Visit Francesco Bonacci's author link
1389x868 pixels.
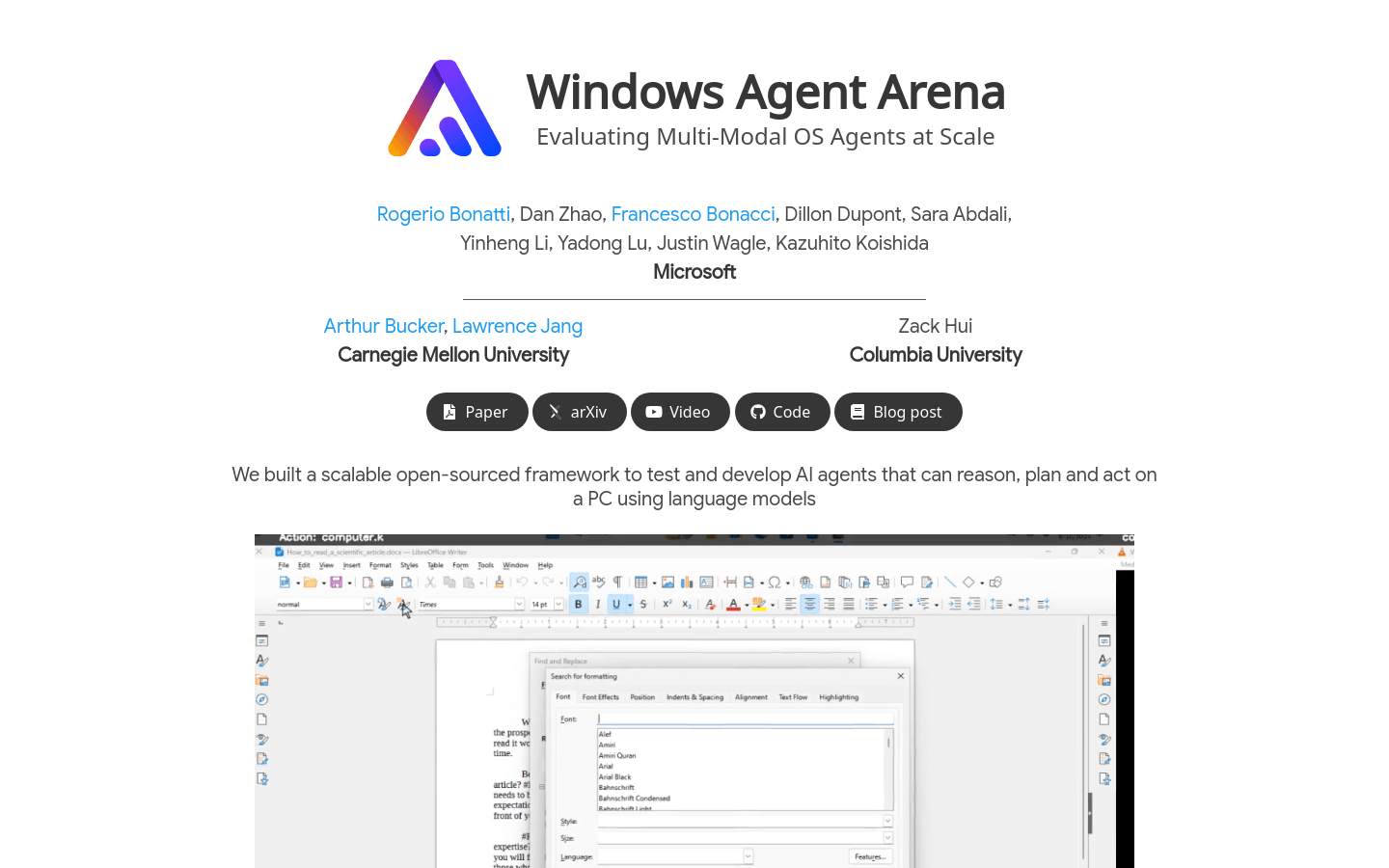[x=693, y=214]
